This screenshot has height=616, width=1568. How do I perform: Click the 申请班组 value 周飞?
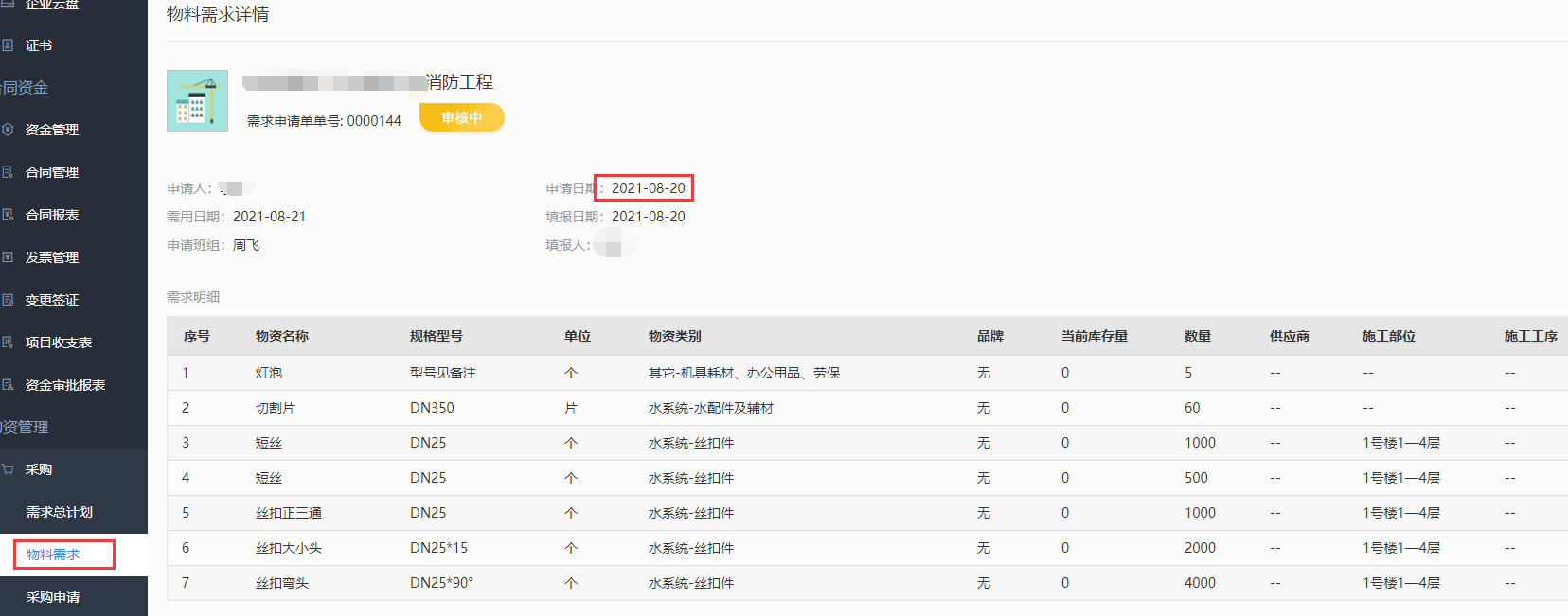(246, 245)
